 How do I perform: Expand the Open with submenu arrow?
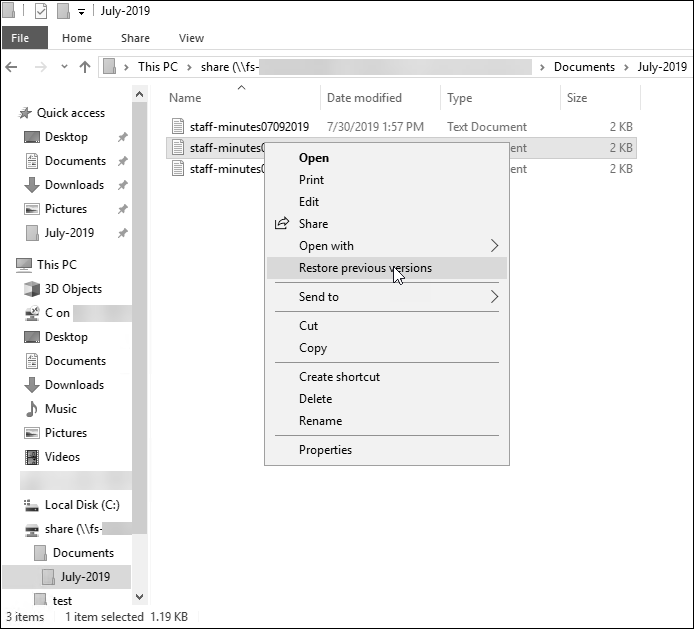(494, 246)
